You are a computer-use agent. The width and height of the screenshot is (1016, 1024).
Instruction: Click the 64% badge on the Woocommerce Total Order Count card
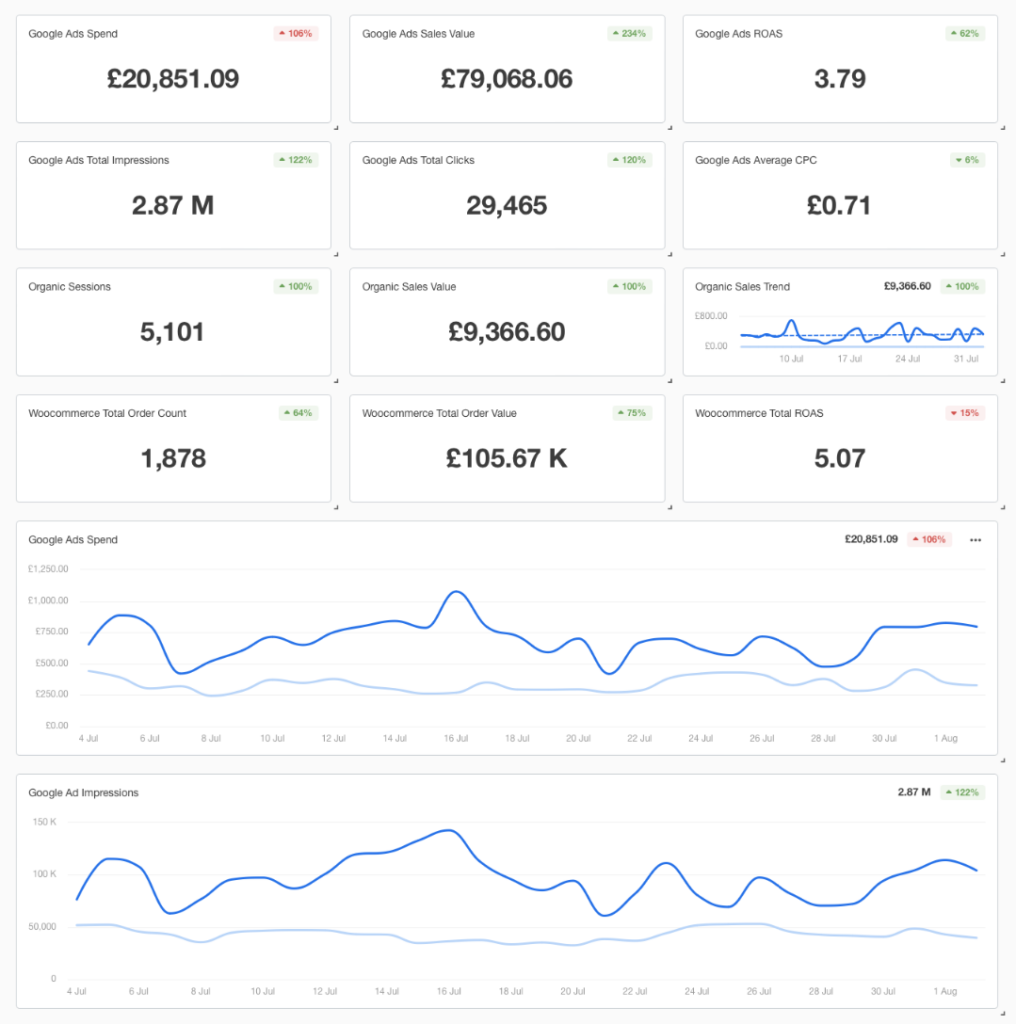point(298,413)
